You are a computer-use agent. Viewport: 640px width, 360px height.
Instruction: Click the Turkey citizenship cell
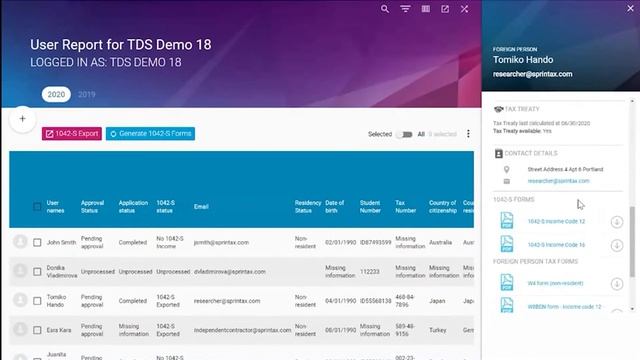coord(438,330)
